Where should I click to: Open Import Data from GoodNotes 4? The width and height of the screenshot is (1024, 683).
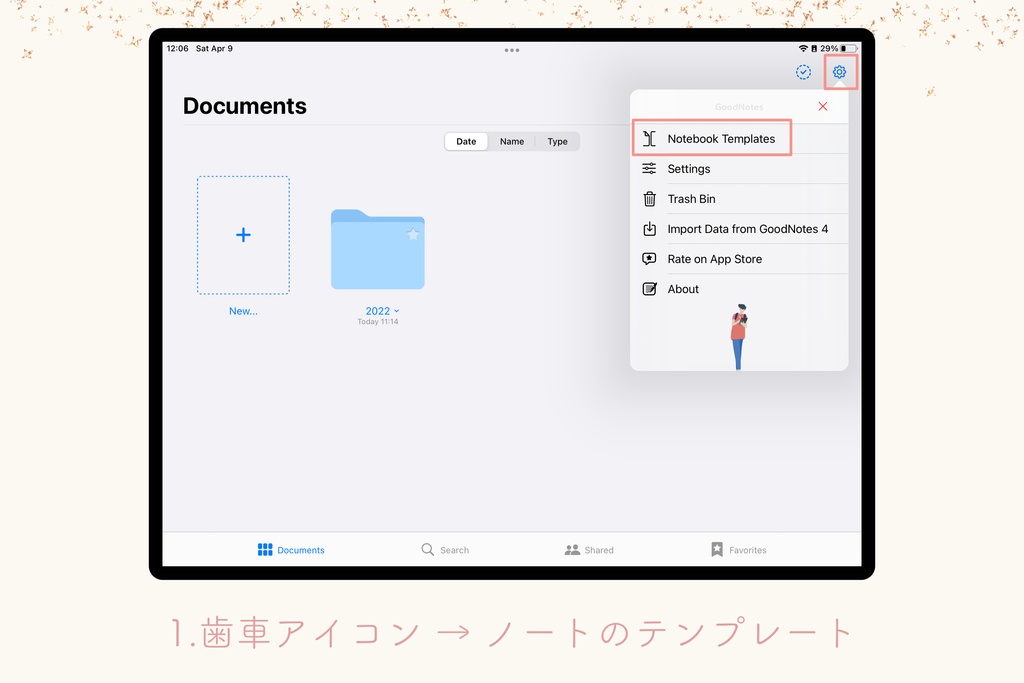click(747, 228)
